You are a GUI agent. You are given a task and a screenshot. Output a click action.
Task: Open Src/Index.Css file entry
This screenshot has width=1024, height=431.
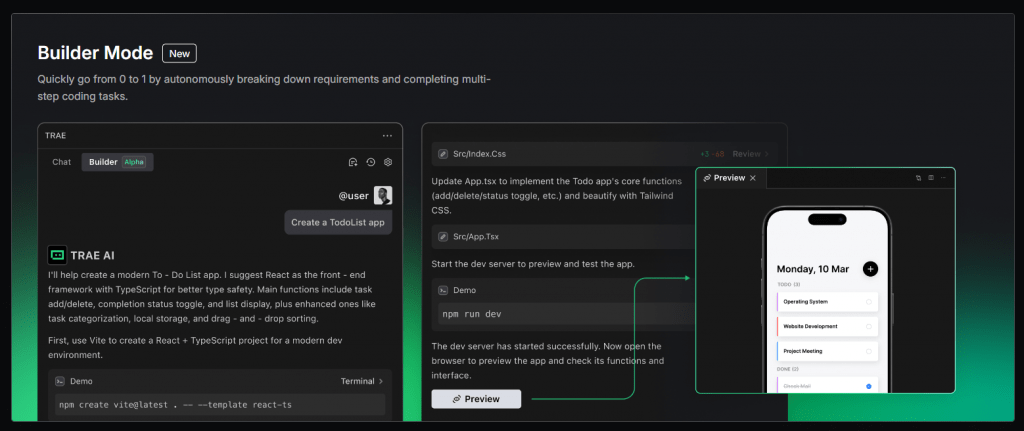coord(605,154)
